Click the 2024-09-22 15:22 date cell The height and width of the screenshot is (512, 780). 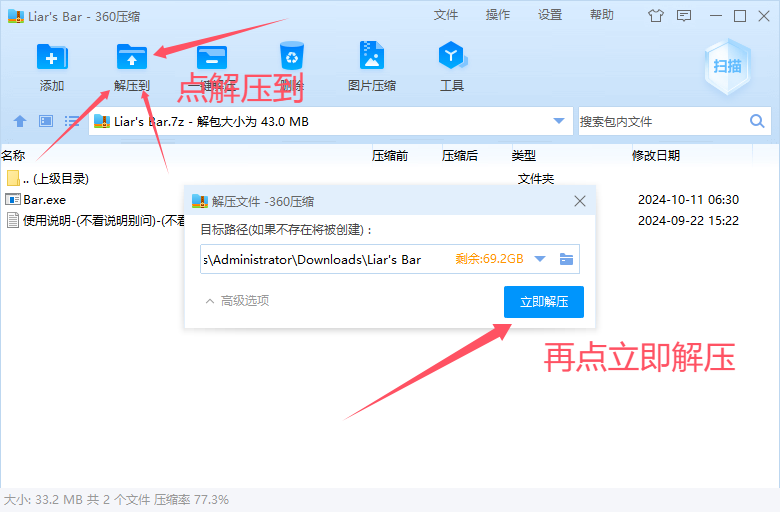click(688, 220)
